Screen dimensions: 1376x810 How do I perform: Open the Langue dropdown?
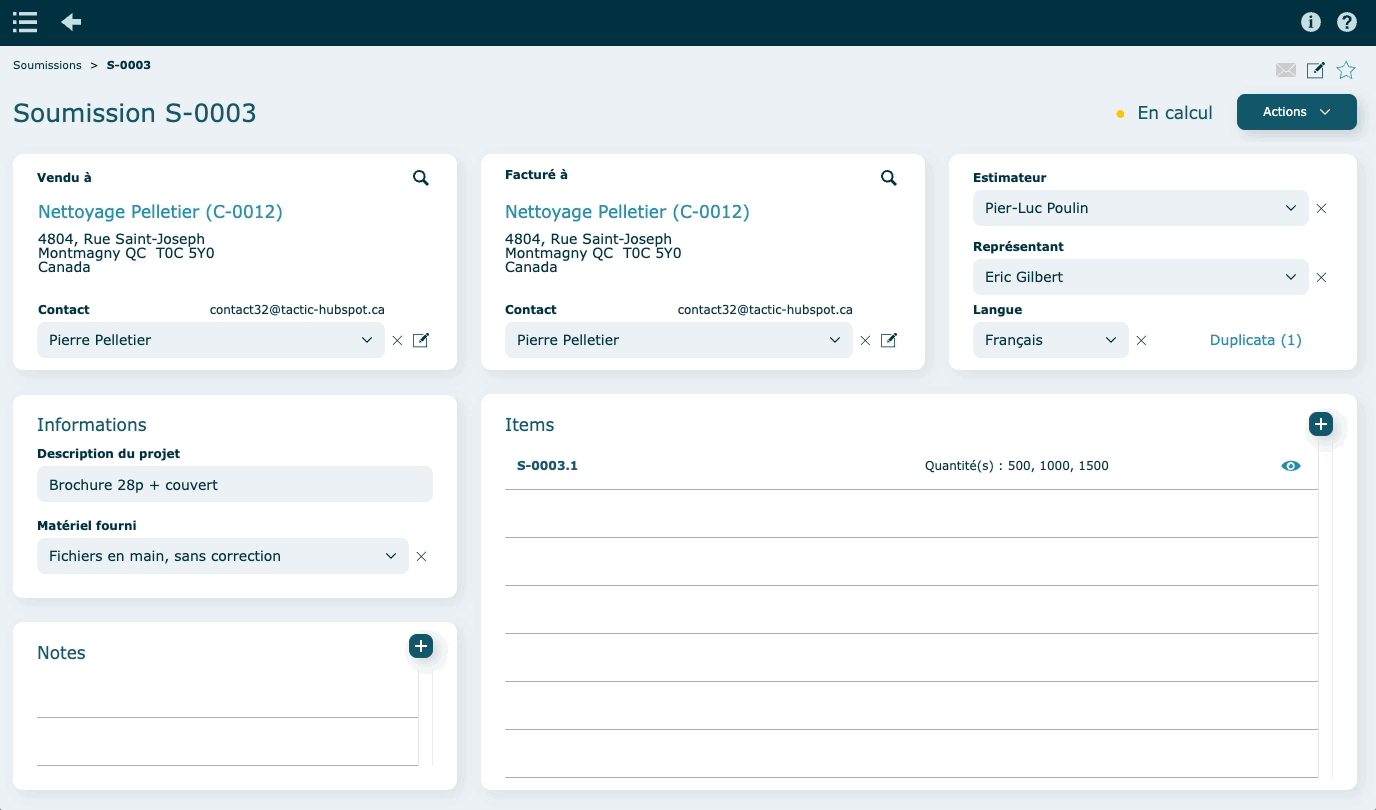[x=1050, y=340]
